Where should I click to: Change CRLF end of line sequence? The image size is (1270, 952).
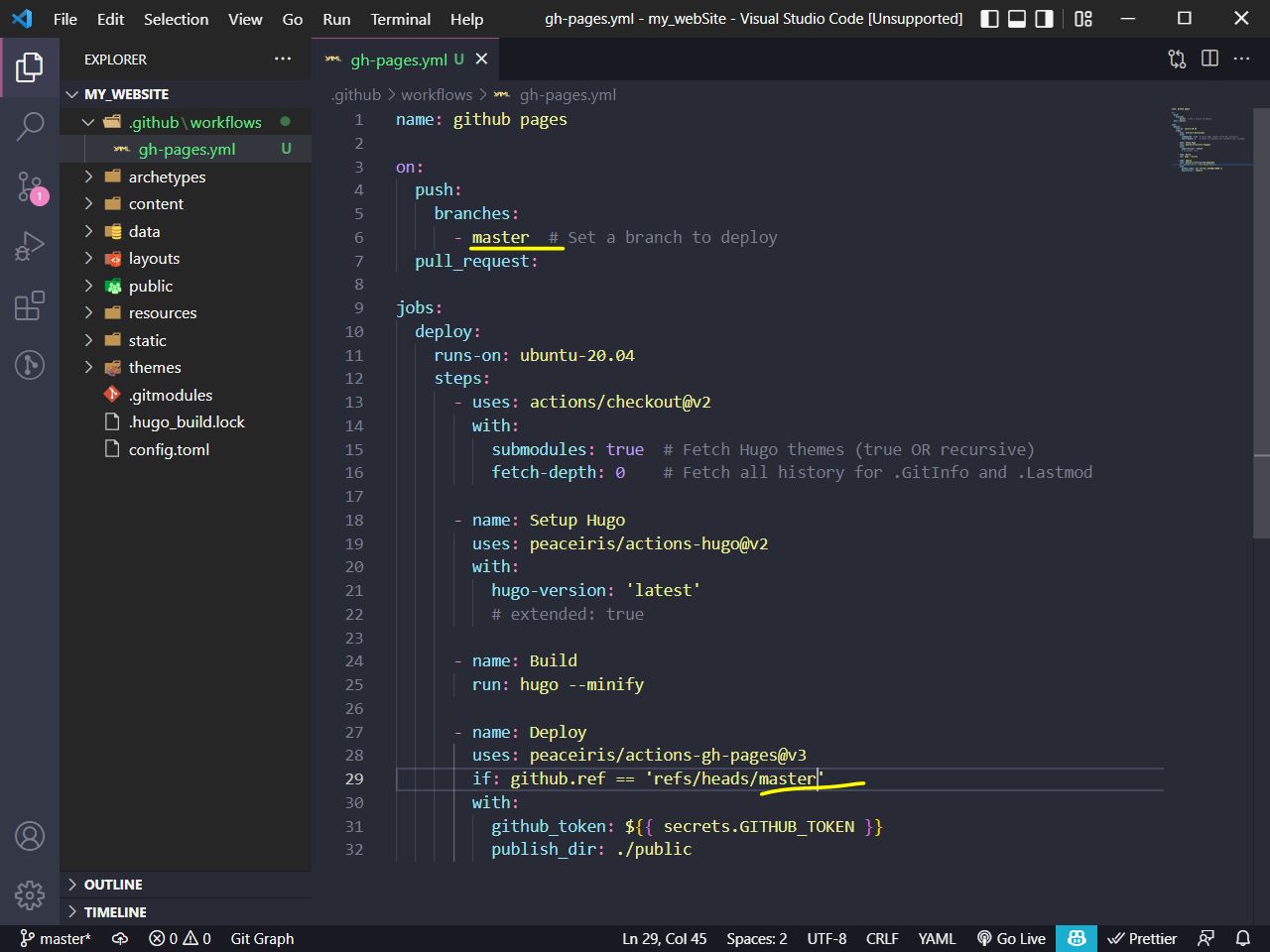point(882,938)
